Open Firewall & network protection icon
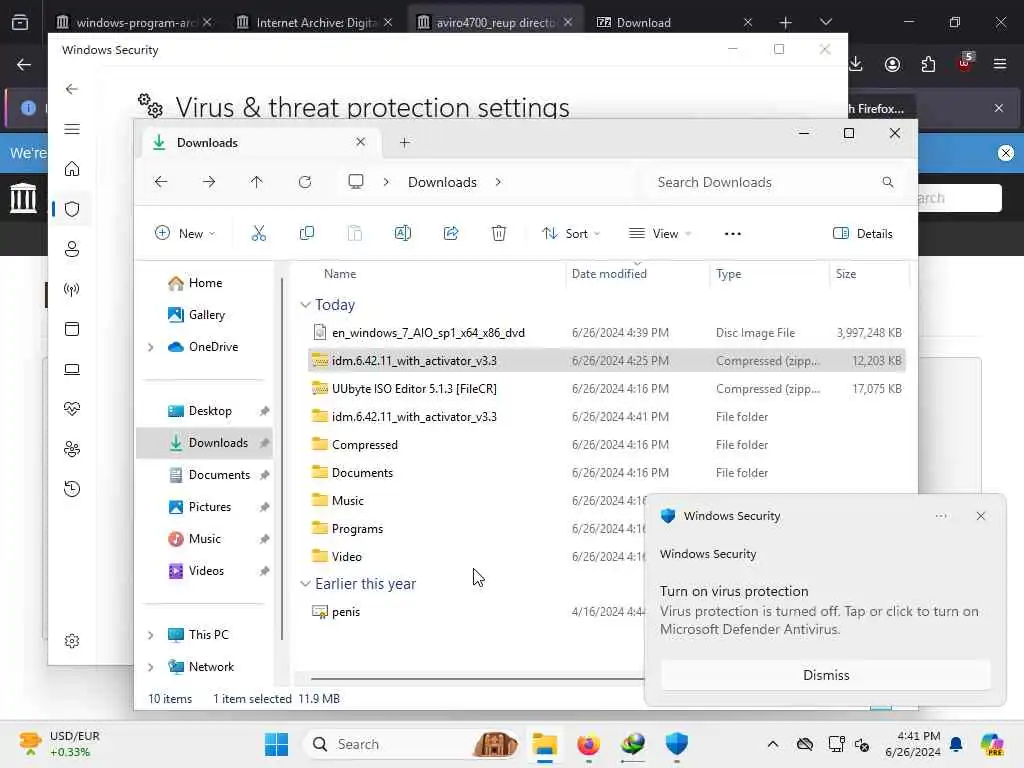The width and height of the screenshot is (1024, 768). point(72,289)
